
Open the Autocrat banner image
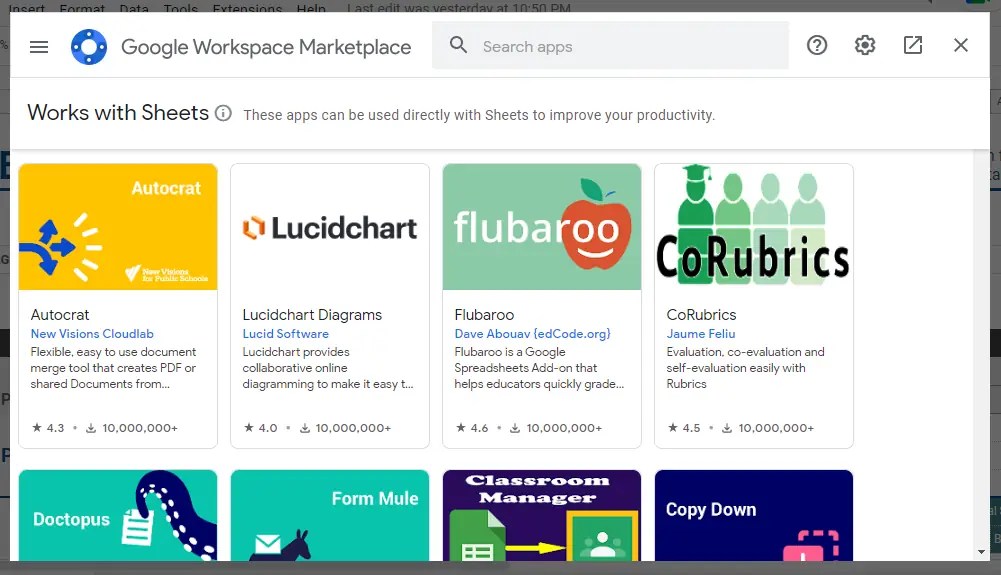(118, 227)
